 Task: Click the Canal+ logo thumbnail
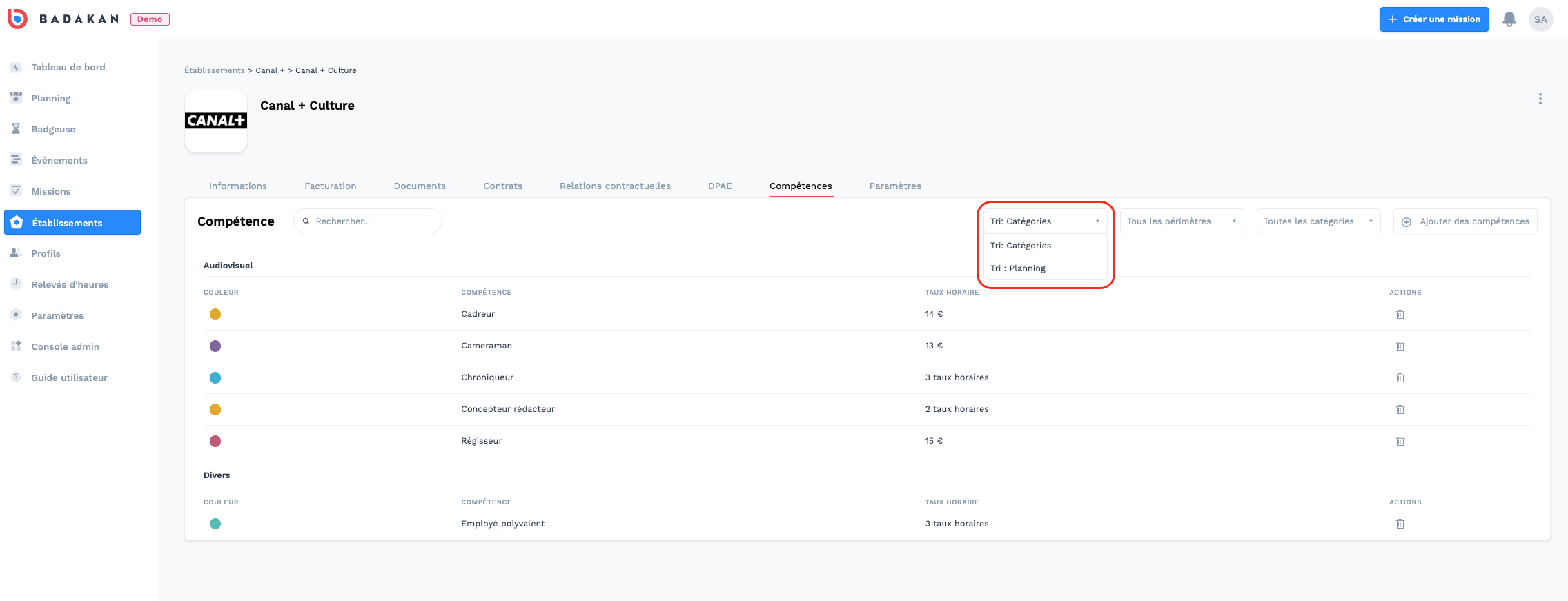[x=216, y=121]
